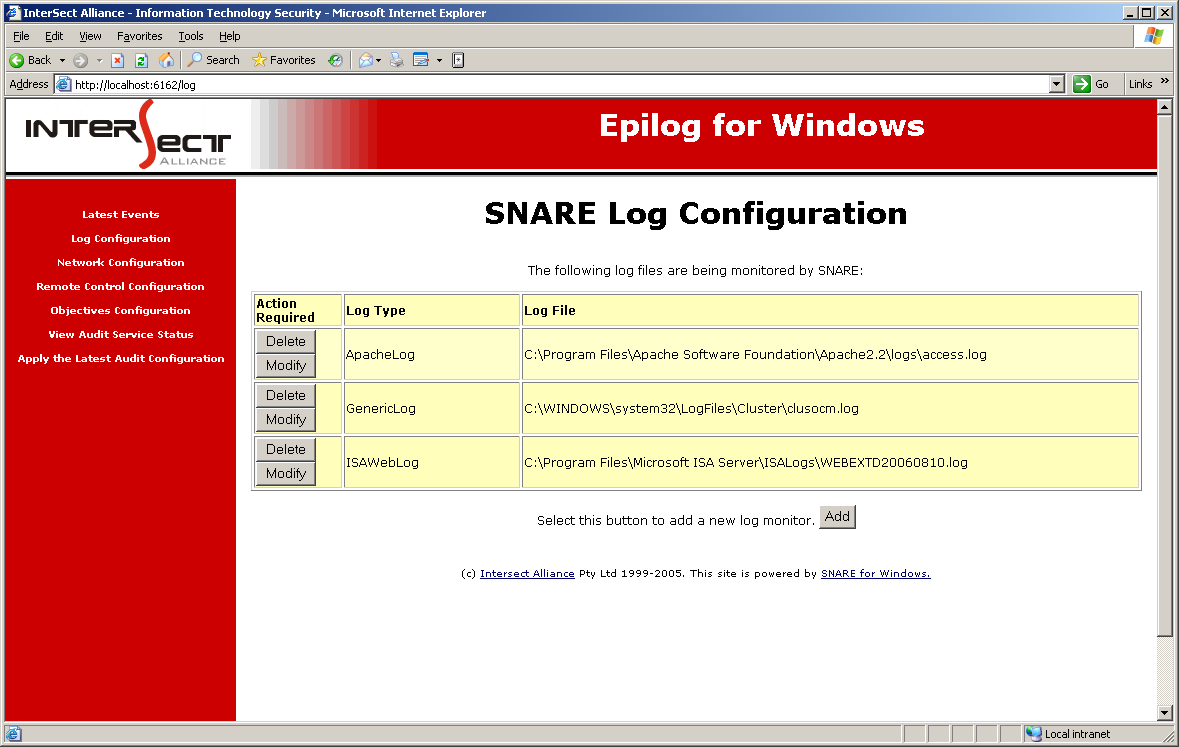Open the Edit button dropdown arrow

(439, 60)
